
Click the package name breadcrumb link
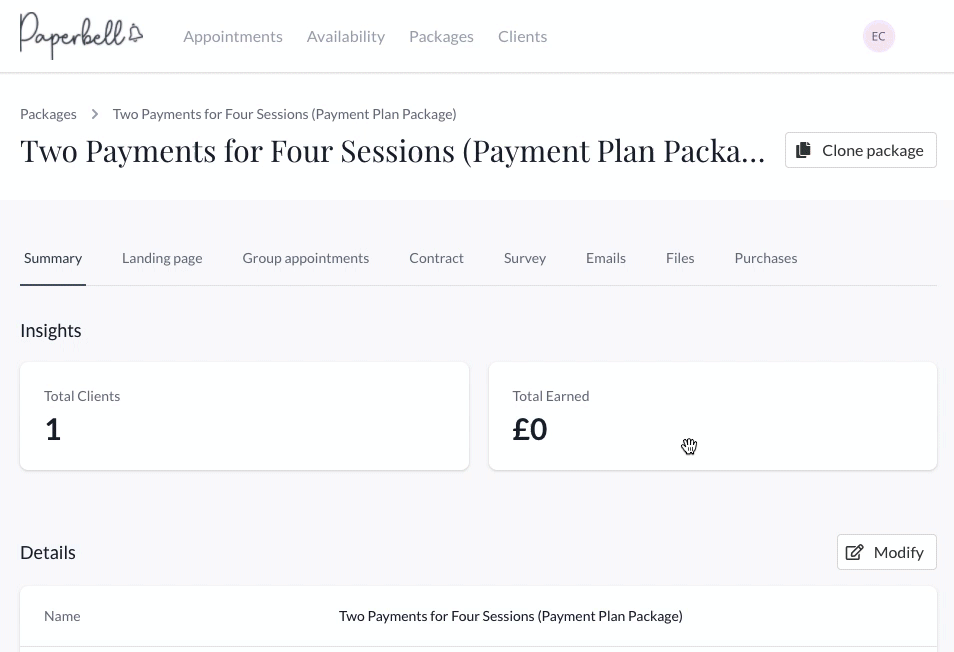pyautogui.click(x=285, y=114)
